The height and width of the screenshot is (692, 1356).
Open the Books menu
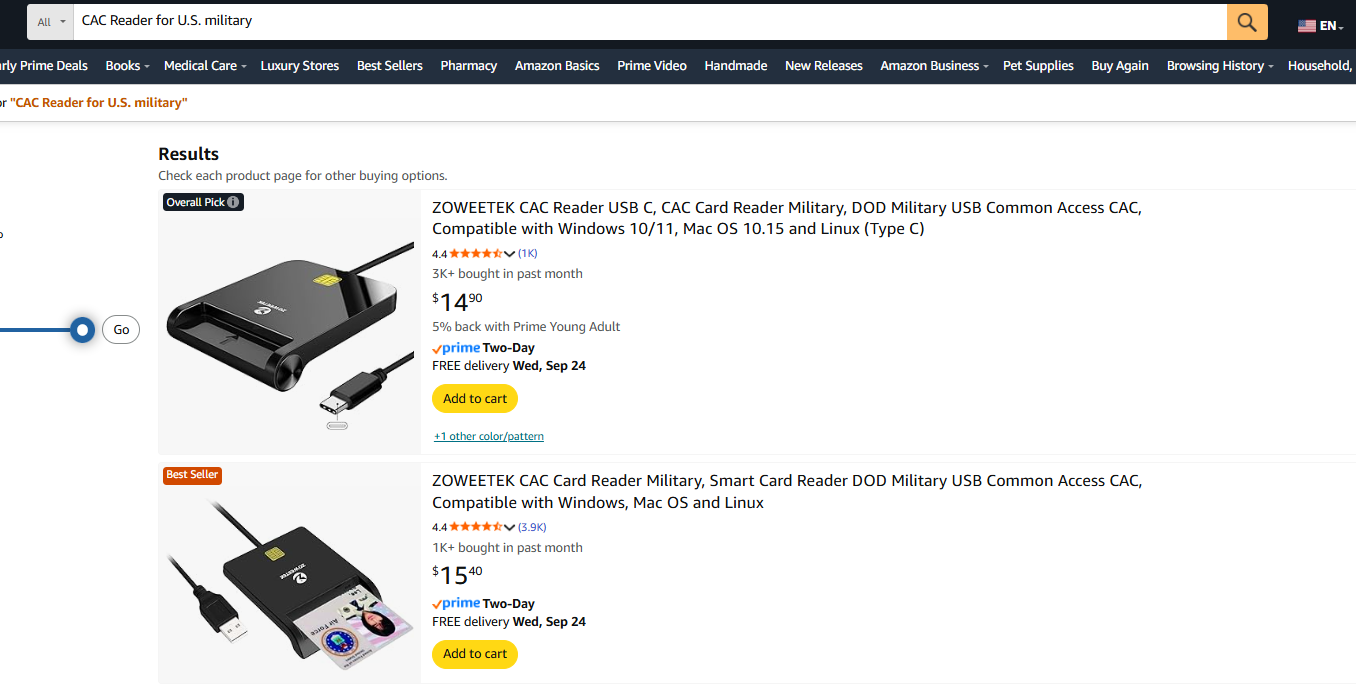click(x=127, y=66)
